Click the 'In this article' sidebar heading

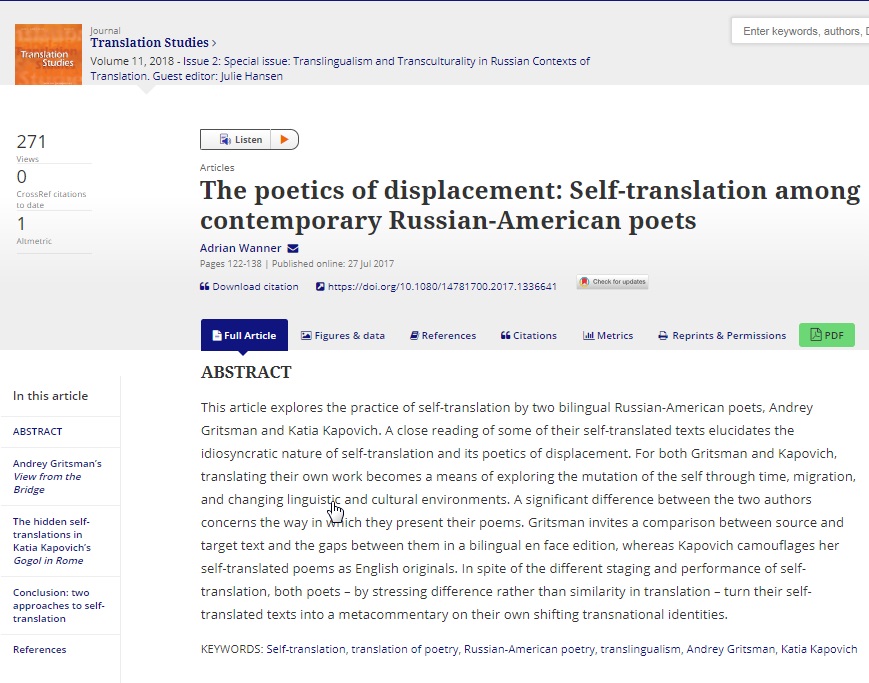tap(50, 396)
